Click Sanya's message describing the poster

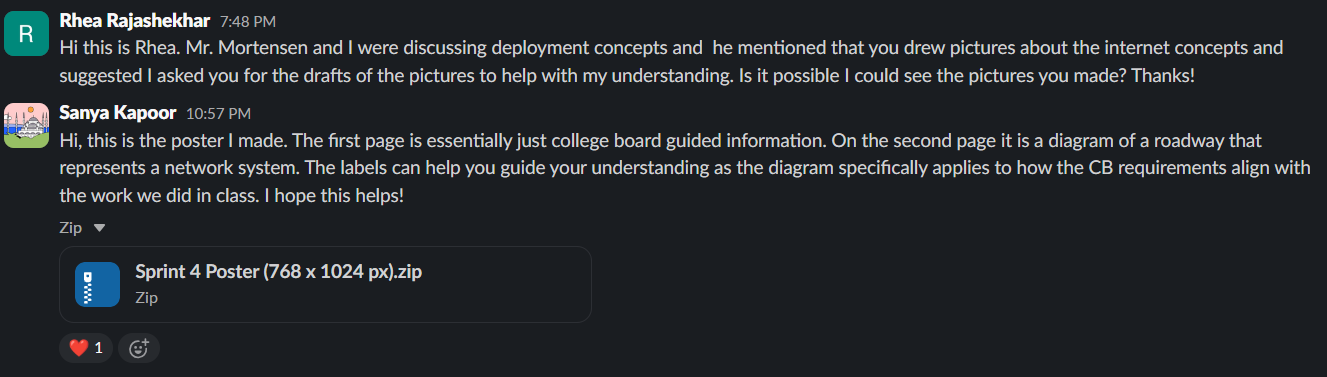685,168
